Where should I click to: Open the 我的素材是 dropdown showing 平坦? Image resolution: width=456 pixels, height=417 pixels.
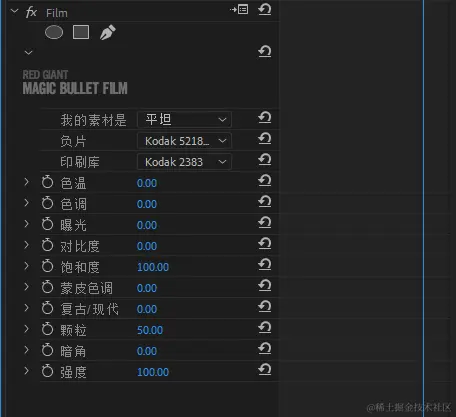pyautogui.click(x=184, y=120)
